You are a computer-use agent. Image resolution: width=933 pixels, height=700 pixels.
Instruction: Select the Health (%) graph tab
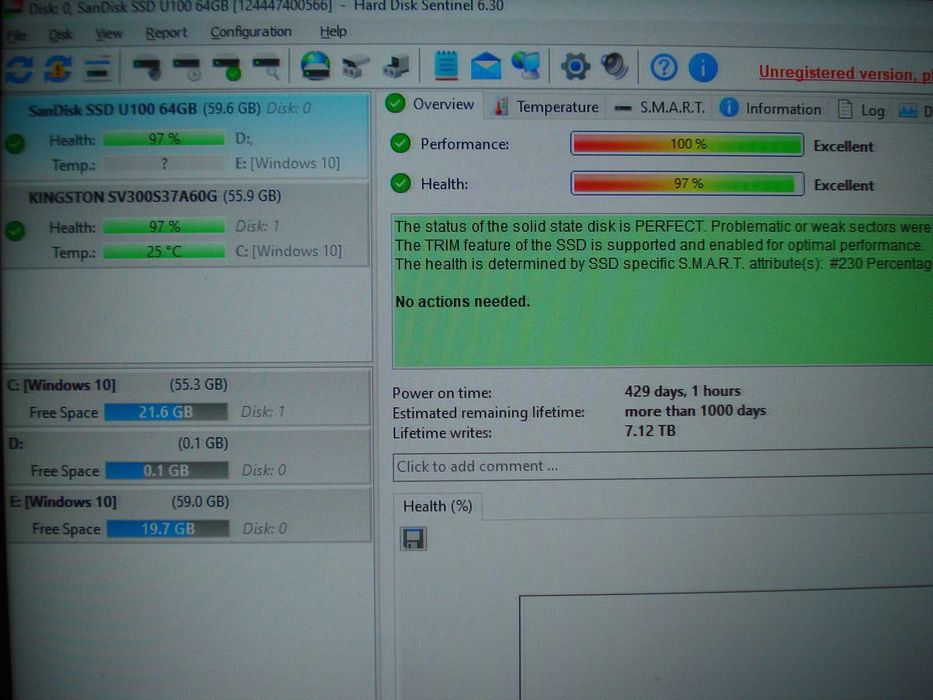click(437, 506)
